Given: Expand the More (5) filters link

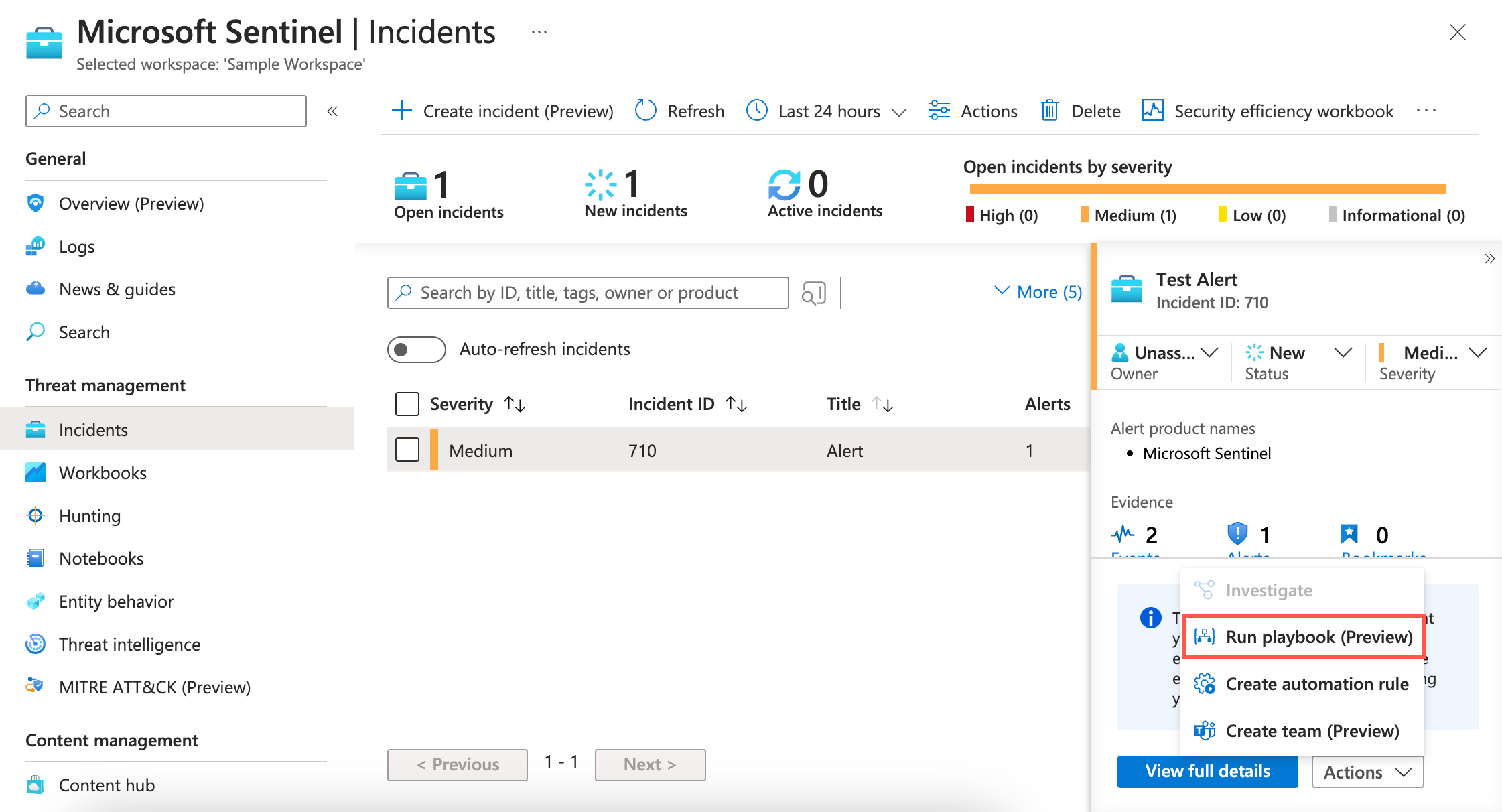Looking at the screenshot, I should click(x=1038, y=292).
